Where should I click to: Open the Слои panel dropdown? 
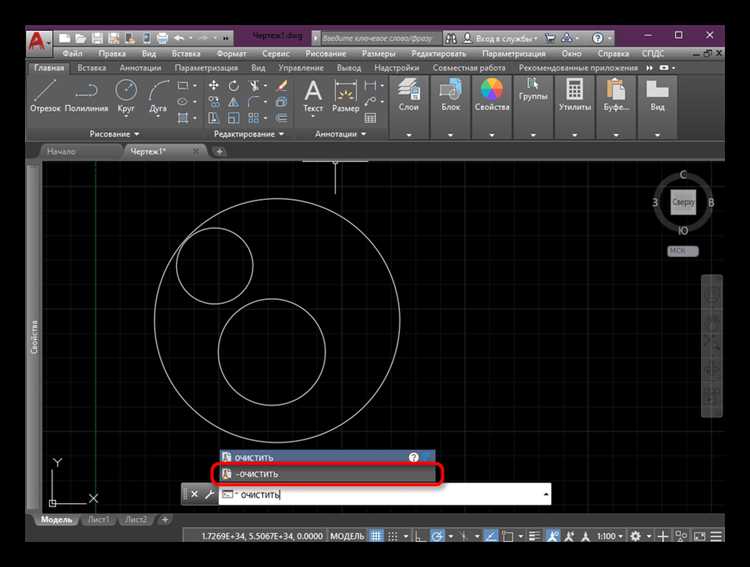click(x=409, y=135)
